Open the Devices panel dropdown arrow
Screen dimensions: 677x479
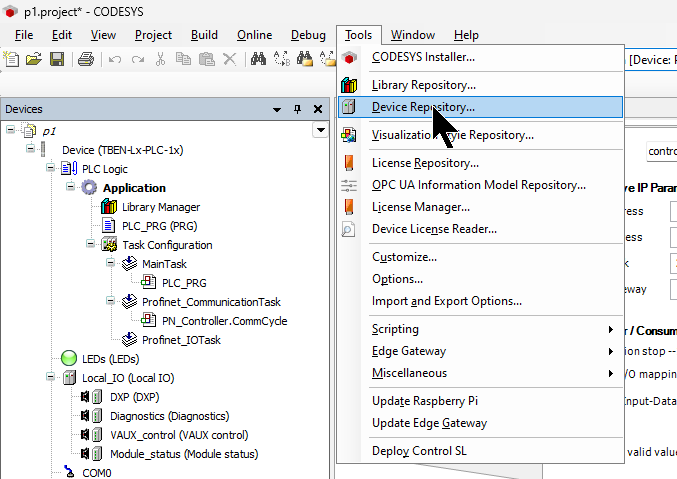click(277, 110)
